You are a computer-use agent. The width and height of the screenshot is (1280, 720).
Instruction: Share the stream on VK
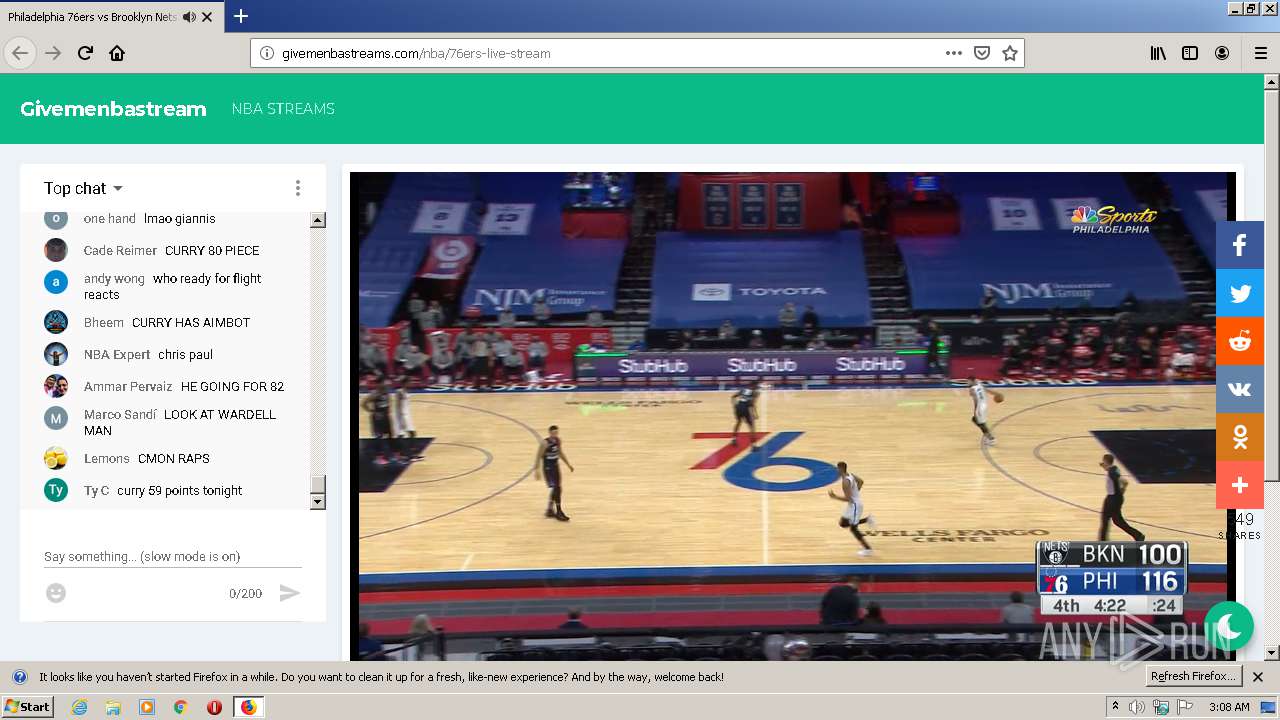point(1240,389)
